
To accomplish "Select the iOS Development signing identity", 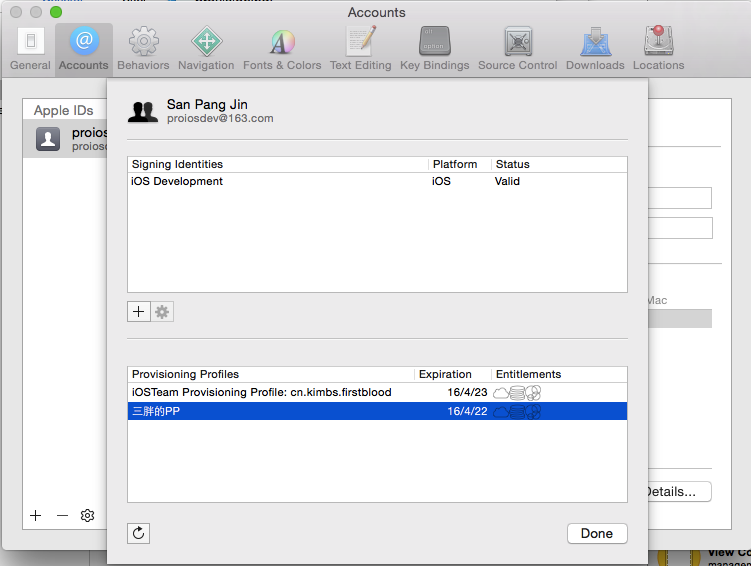I will pos(377,181).
